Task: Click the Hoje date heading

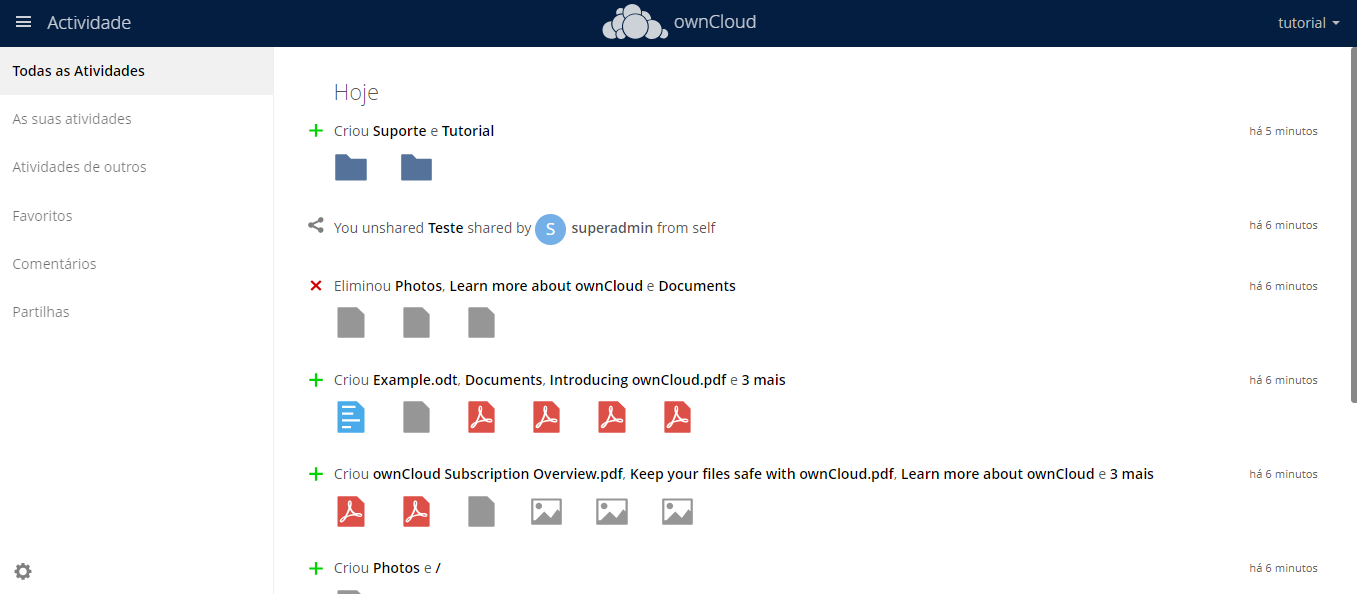Action: pos(356,93)
